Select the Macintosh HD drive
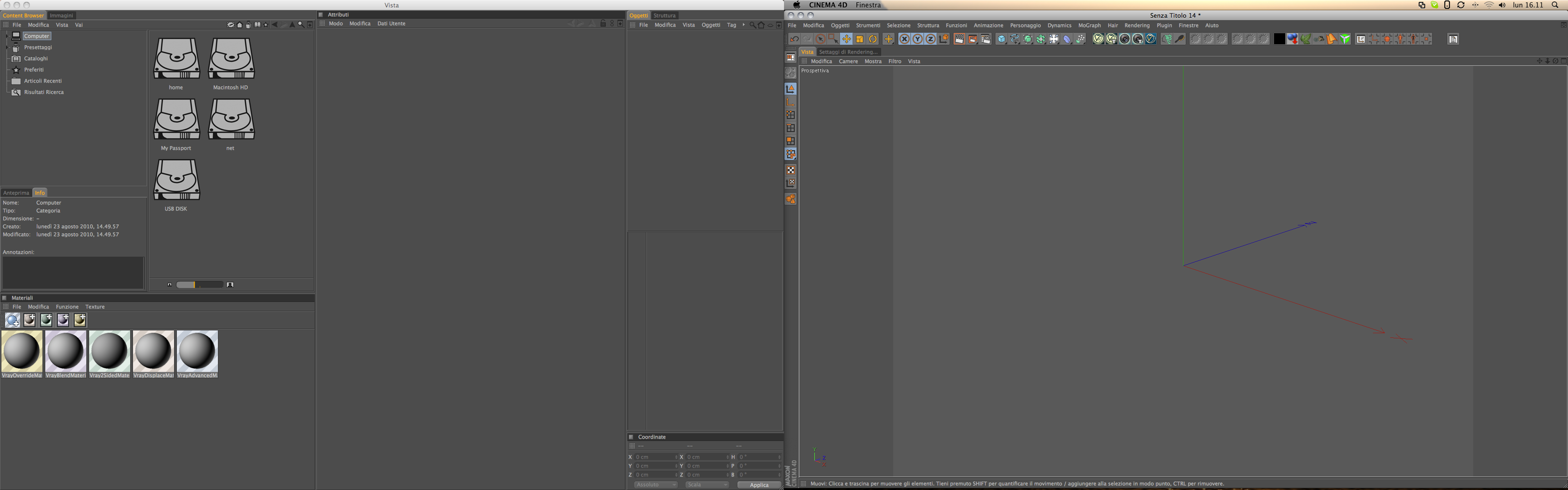Viewport: 1568px width, 490px height. [x=231, y=59]
